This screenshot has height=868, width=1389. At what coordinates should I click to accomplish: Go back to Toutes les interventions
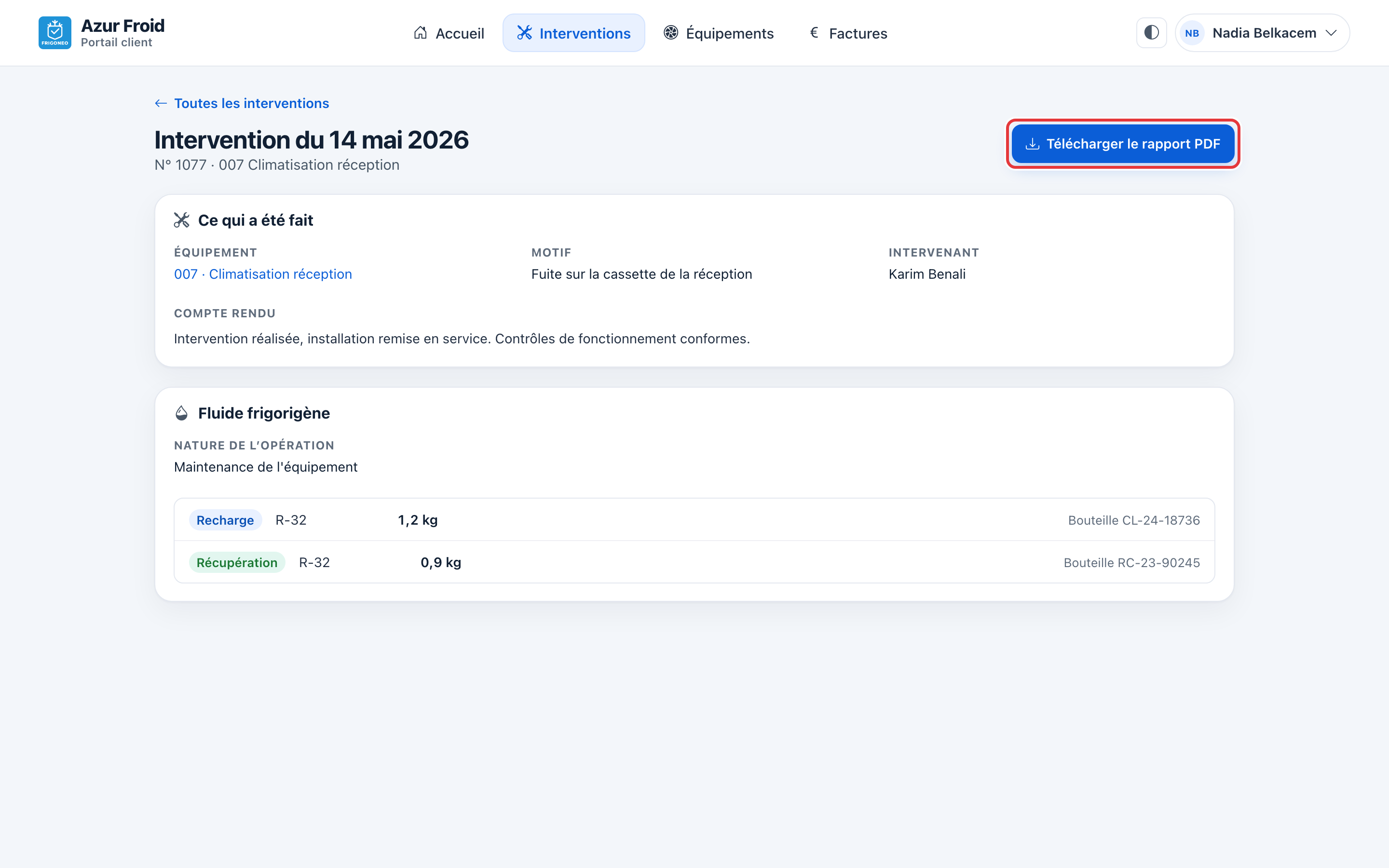(242, 103)
